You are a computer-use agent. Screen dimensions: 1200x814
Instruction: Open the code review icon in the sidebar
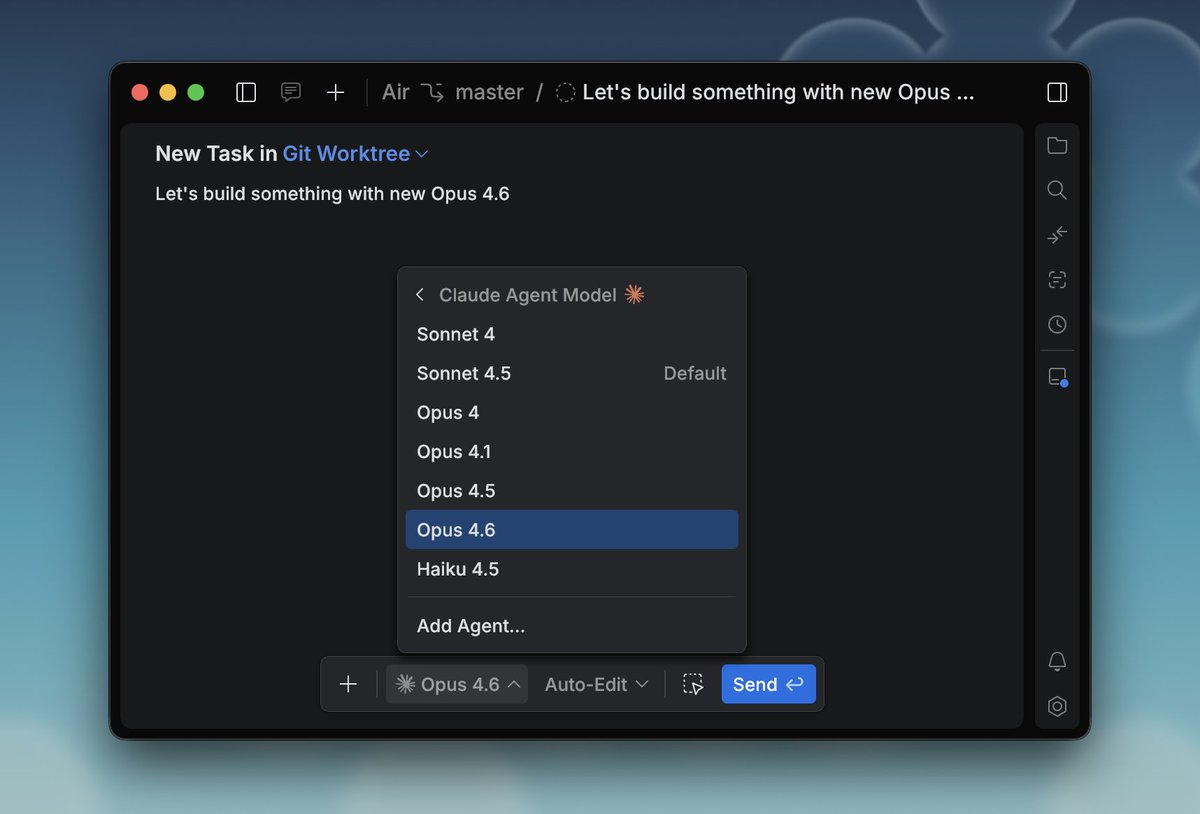click(x=1057, y=279)
